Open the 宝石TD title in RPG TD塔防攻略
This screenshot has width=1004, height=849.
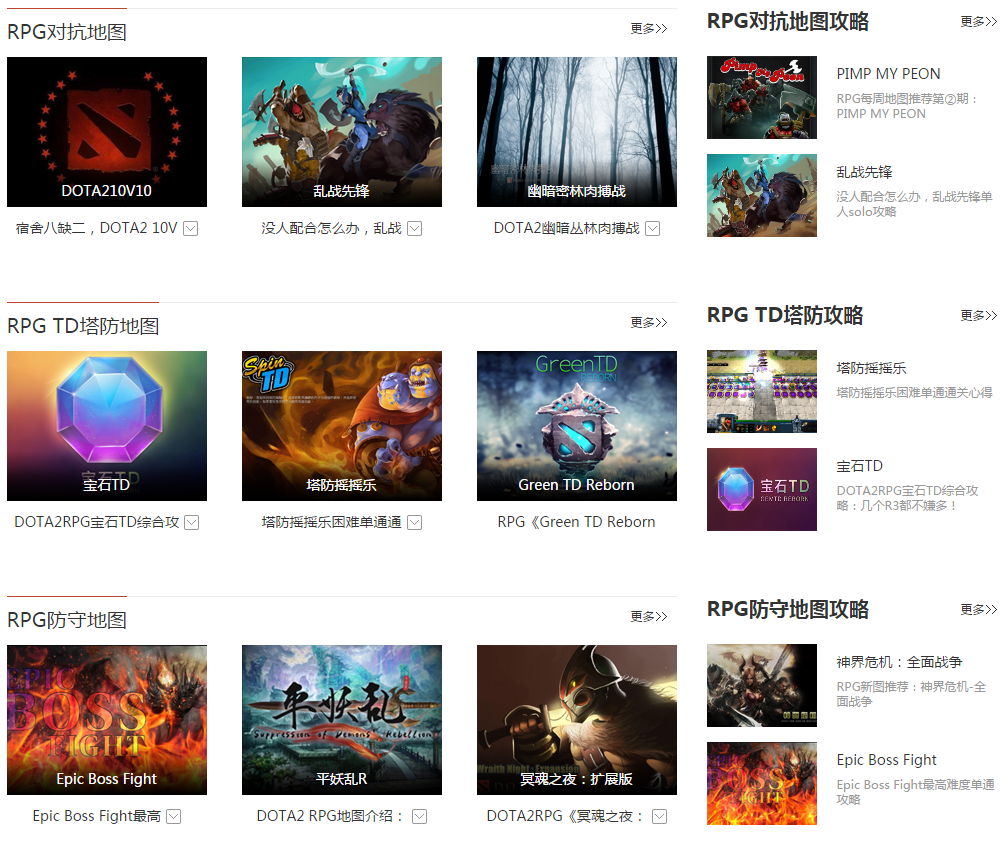point(860,466)
